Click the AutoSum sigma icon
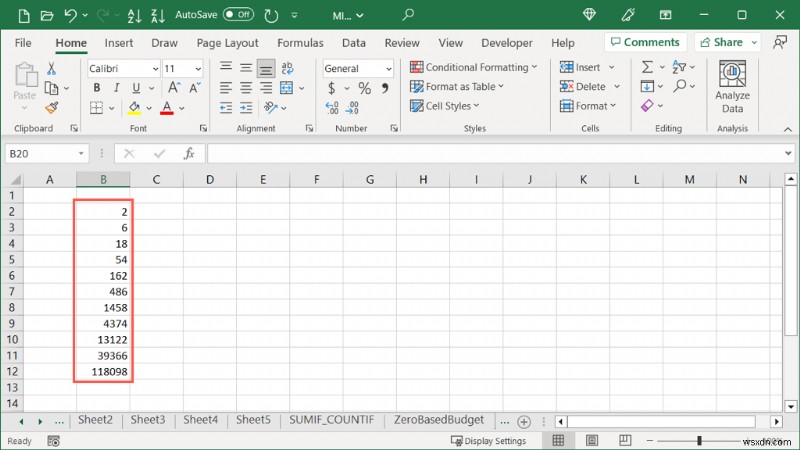 point(647,67)
